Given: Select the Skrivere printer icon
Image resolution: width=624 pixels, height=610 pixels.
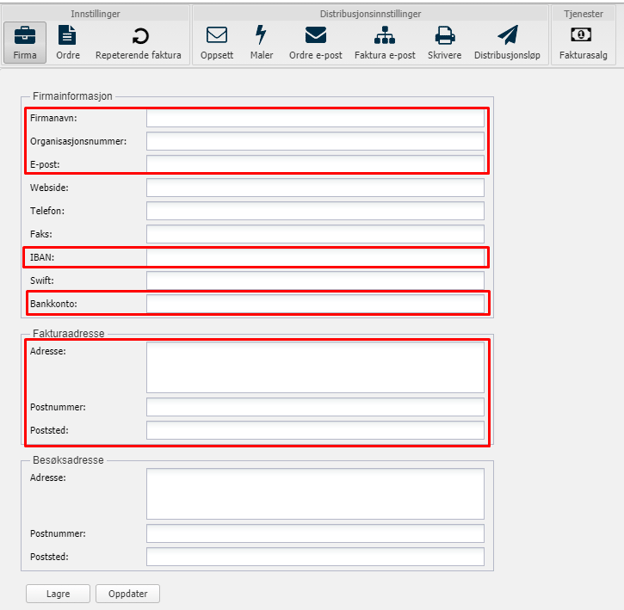Looking at the screenshot, I should (445, 42).
